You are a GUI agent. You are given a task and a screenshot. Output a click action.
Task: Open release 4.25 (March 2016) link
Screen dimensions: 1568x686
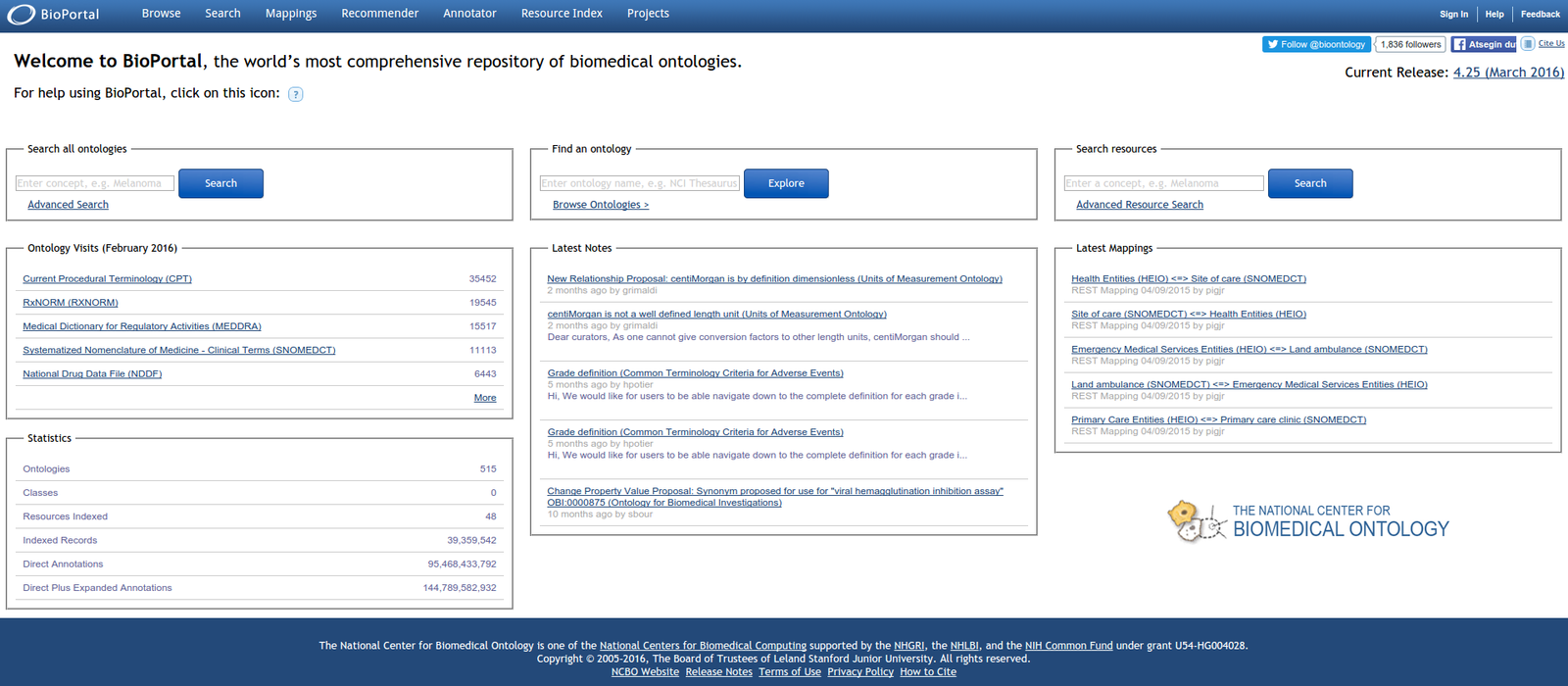click(x=1508, y=73)
